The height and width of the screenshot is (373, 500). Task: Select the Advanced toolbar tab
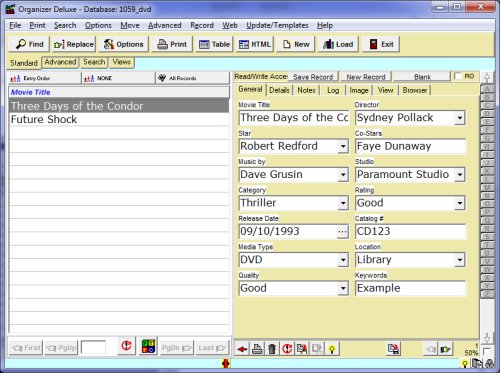click(60, 62)
